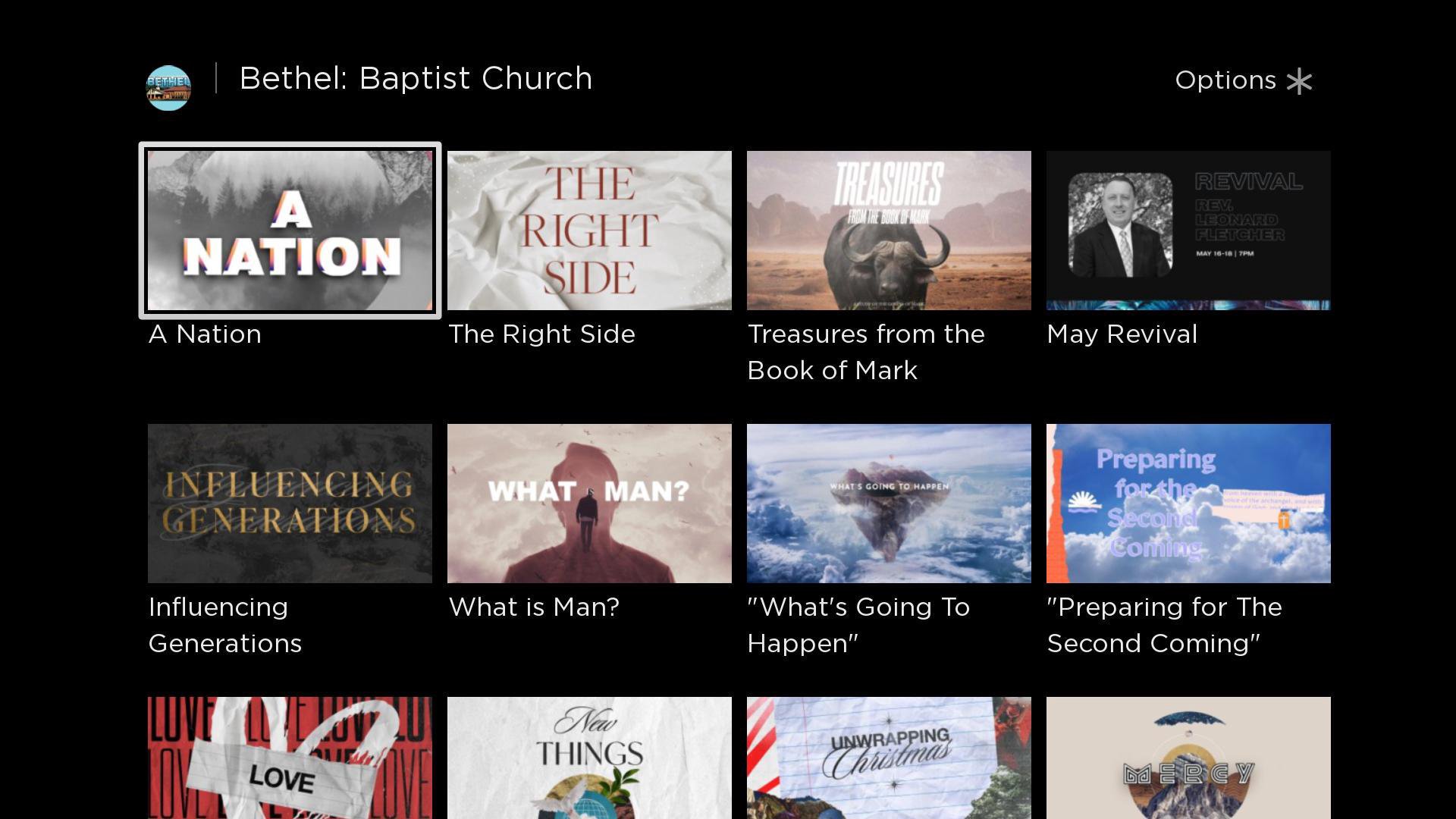Open the Options menu label

coord(1225,80)
